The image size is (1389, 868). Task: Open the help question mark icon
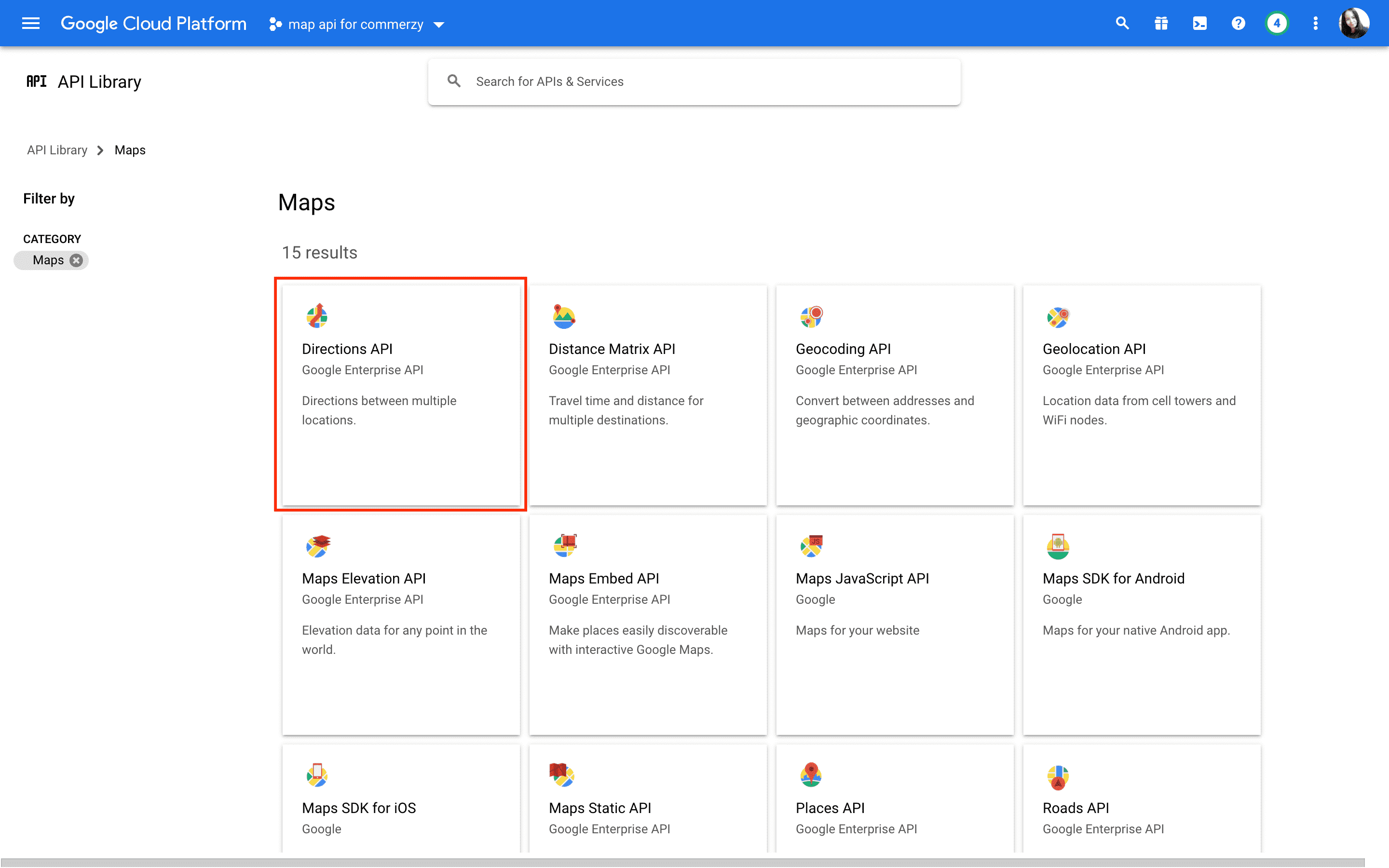[x=1238, y=24]
